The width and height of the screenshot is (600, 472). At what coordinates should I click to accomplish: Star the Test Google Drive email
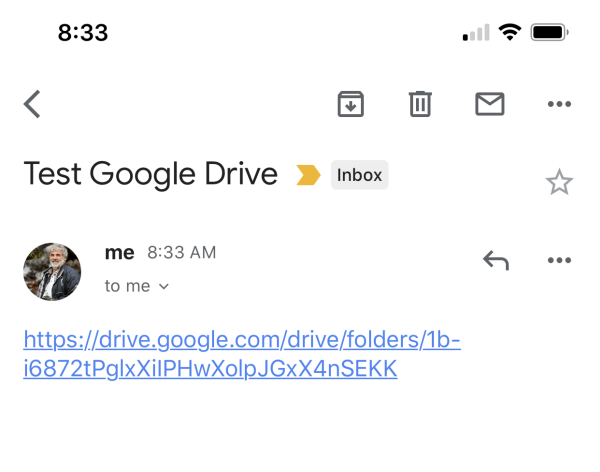point(558,182)
